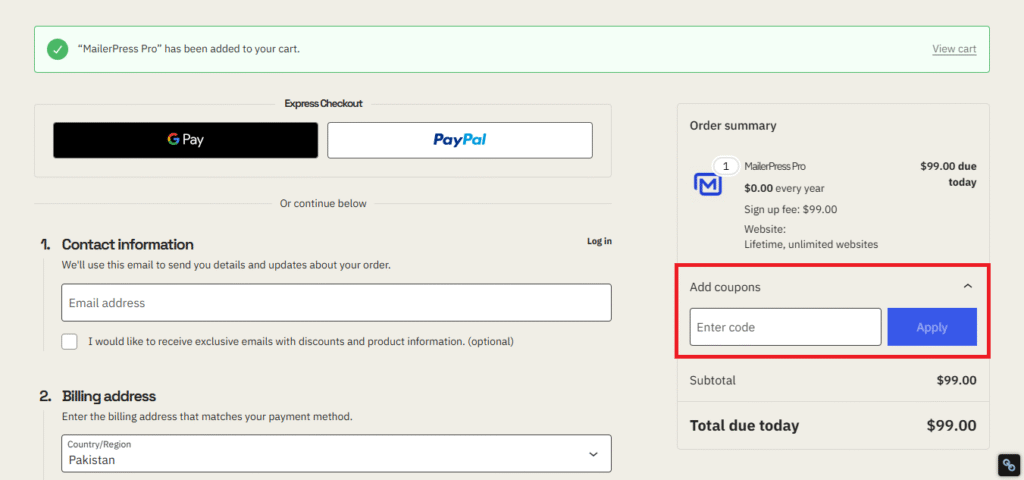Click the Order summary heading

[733, 126]
